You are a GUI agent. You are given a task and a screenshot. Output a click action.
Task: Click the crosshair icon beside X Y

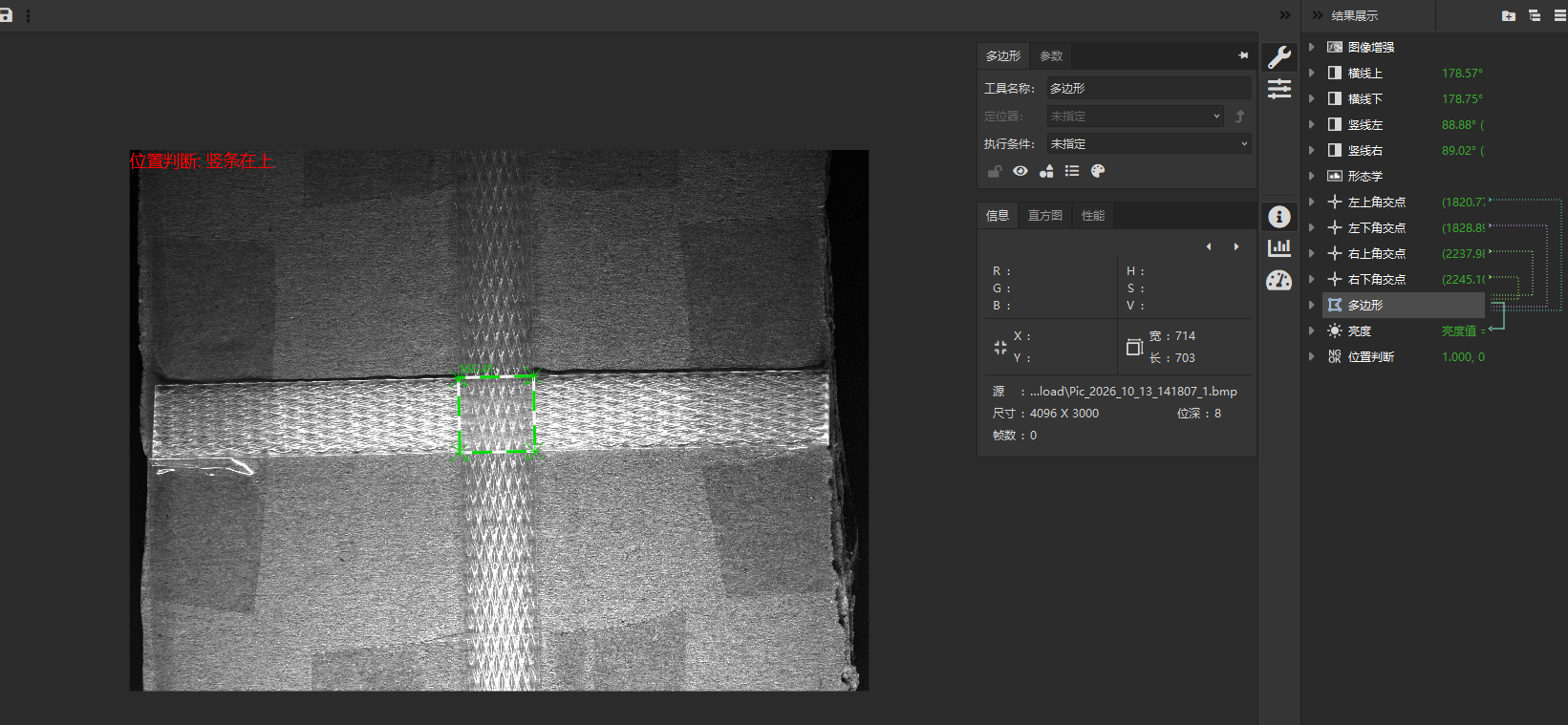[1000, 348]
